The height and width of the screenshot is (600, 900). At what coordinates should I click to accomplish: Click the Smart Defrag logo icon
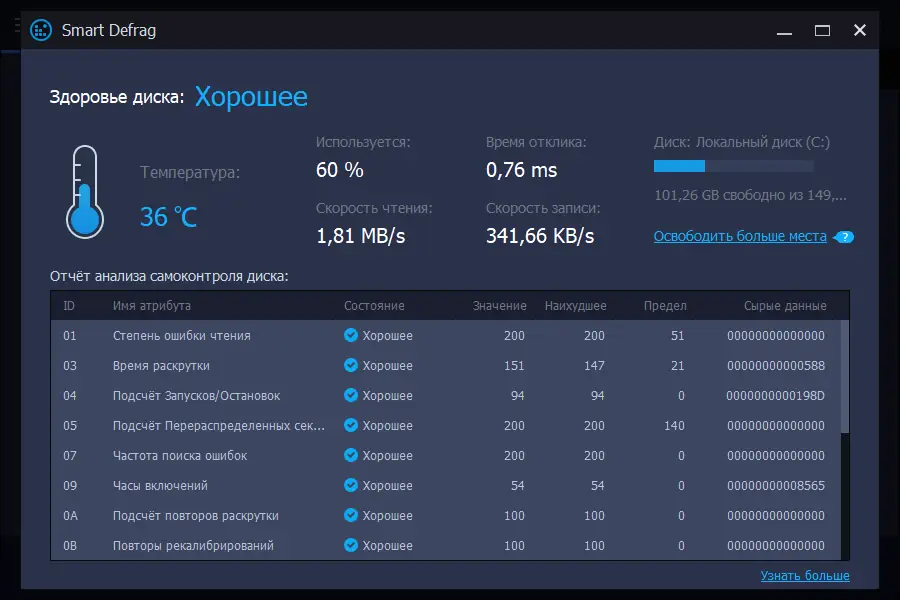41,30
